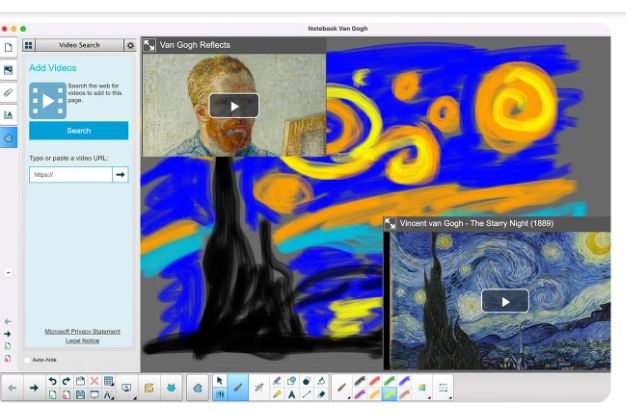Viewport: 626px width, 417px height.
Task: Open the Page Sorter sidebar tab
Action: (9, 47)
